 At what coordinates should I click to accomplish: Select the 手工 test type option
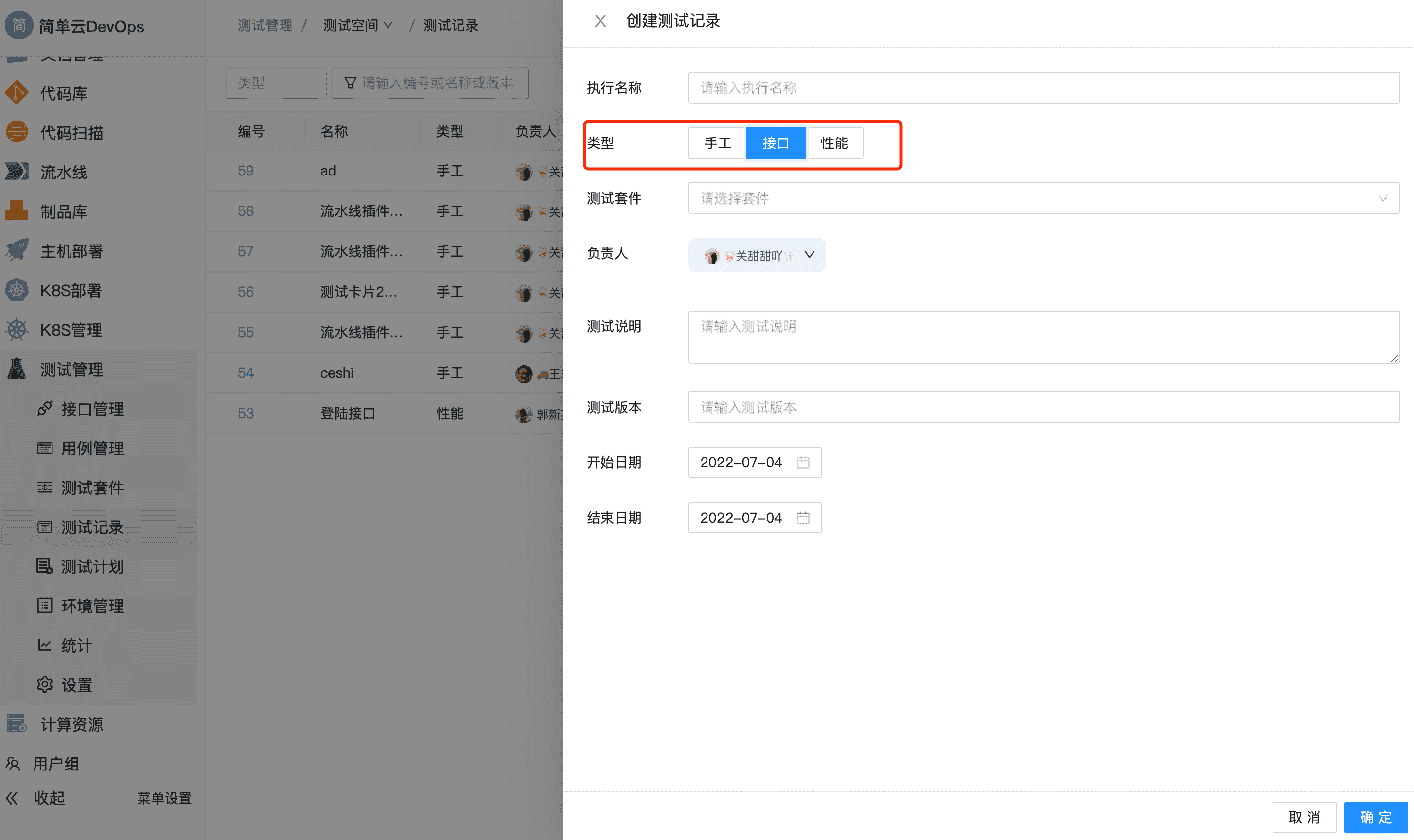(x=717, y=143)
